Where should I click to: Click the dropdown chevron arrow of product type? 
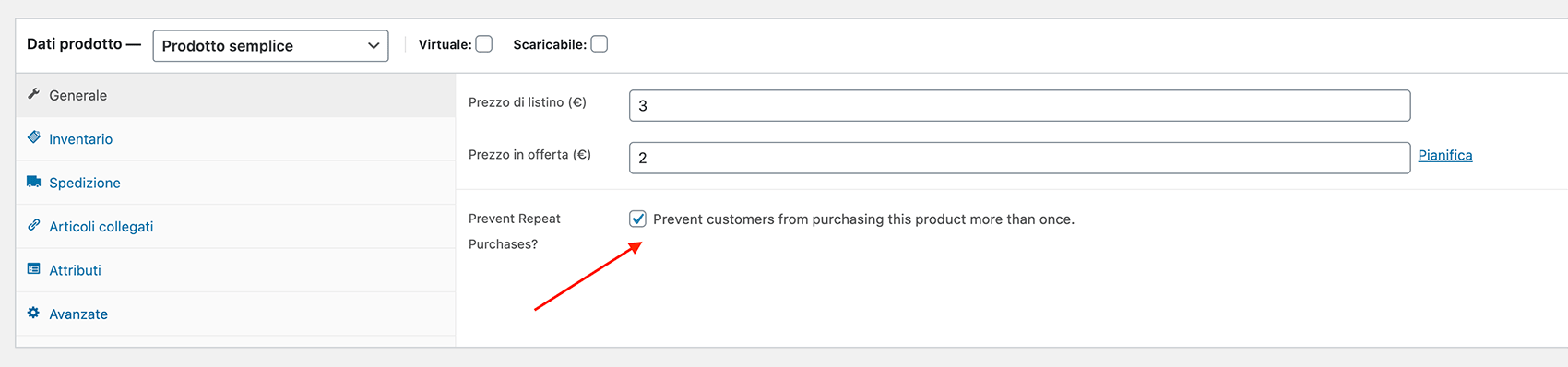(x=374, y=46)
